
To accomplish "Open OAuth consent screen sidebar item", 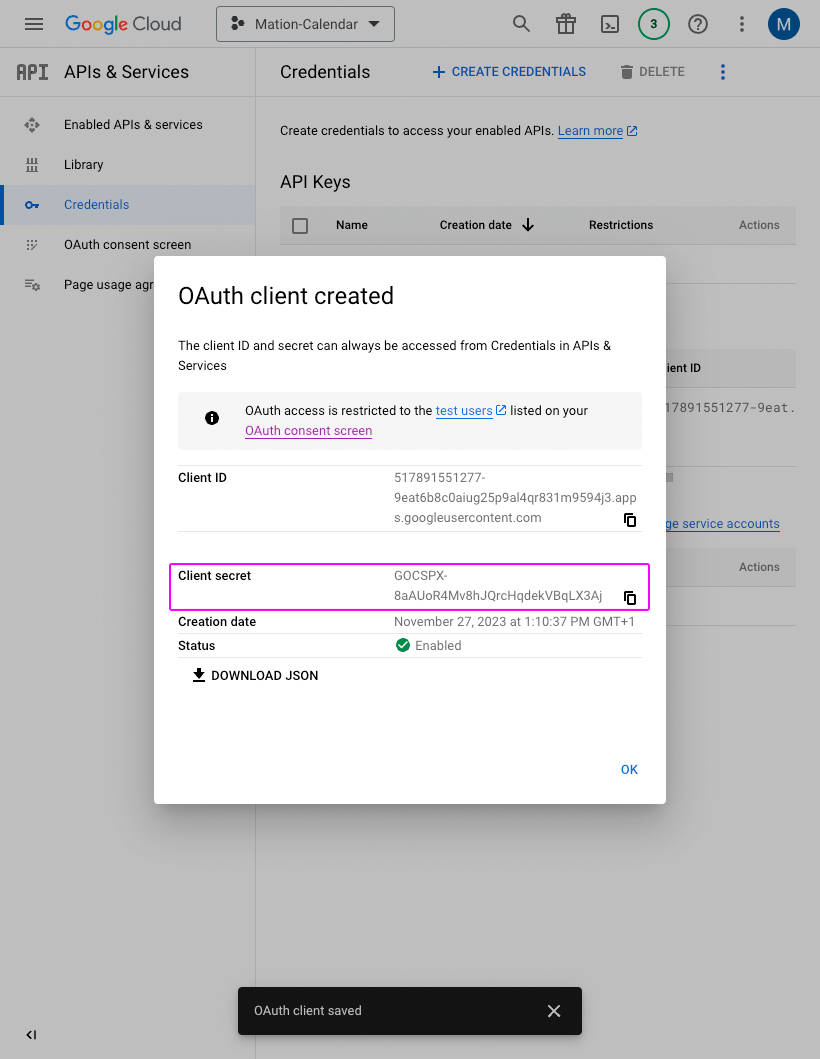I will tap(128, 244).
